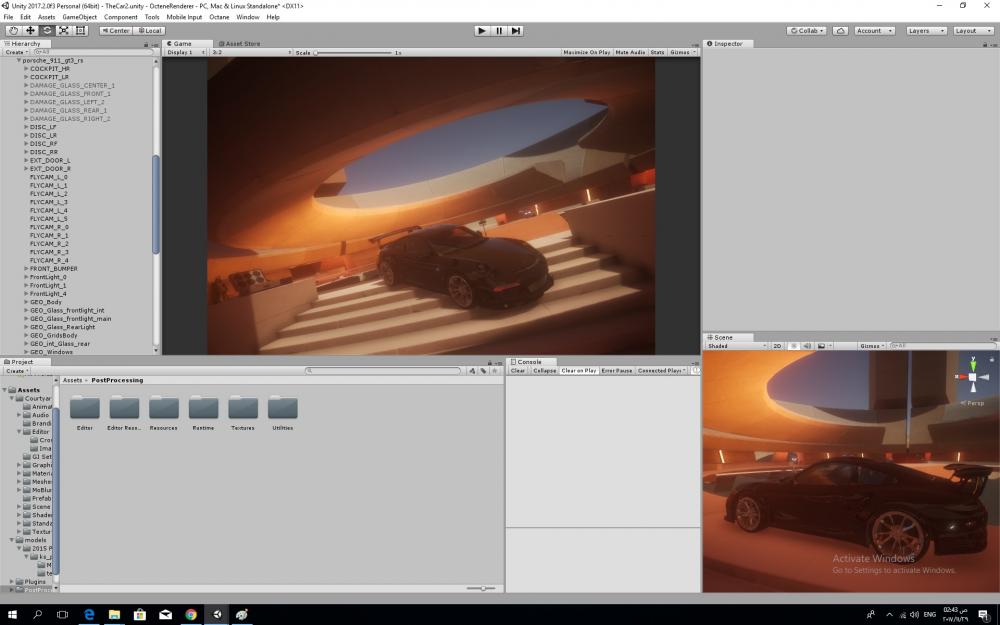Click the Clear button in Console
Screen dimensions: 1000x625
pos(518,370)
